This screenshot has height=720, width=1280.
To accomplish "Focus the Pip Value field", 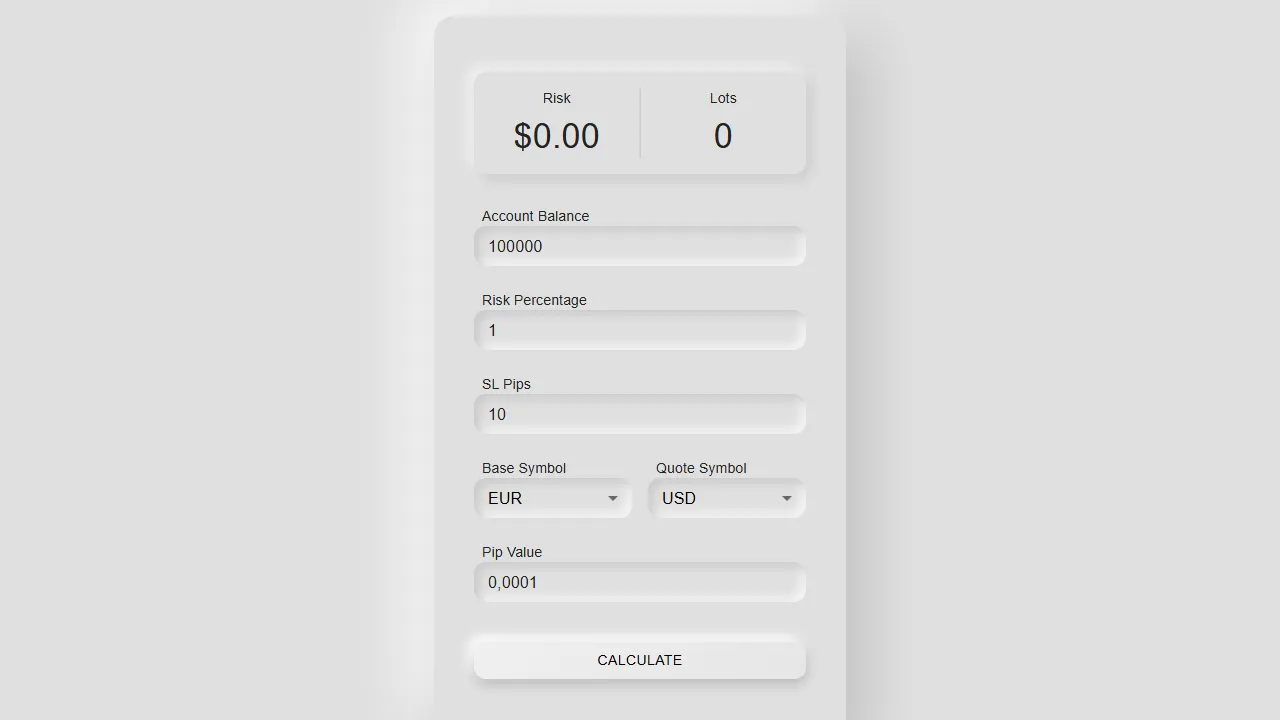I will [640, 582].
